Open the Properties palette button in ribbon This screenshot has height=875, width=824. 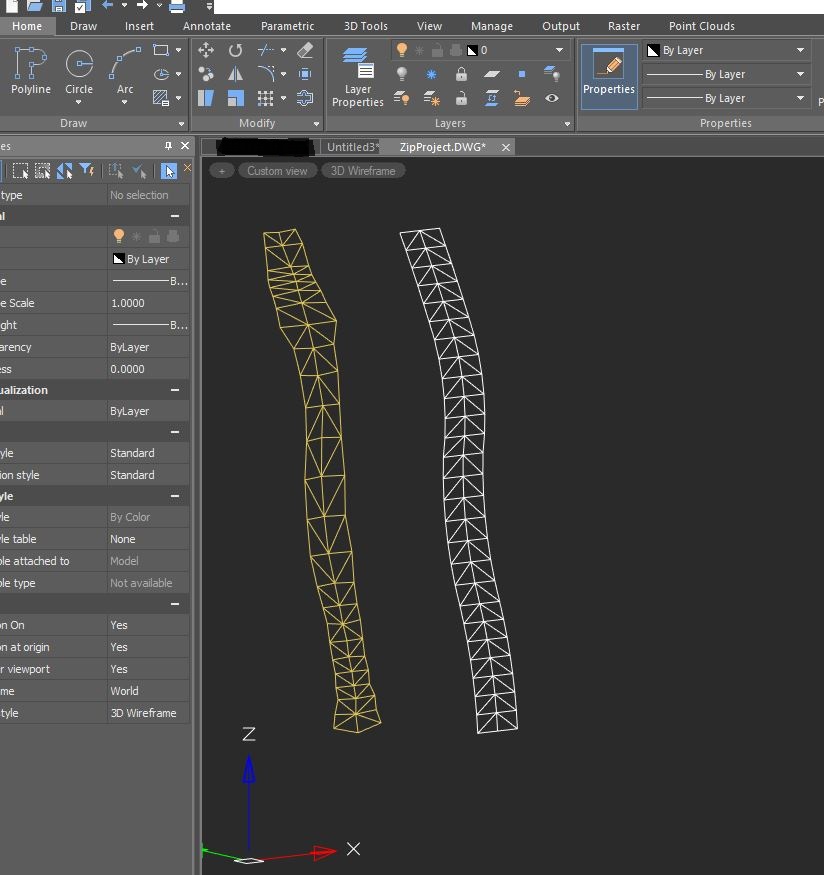tap(609, 76)
